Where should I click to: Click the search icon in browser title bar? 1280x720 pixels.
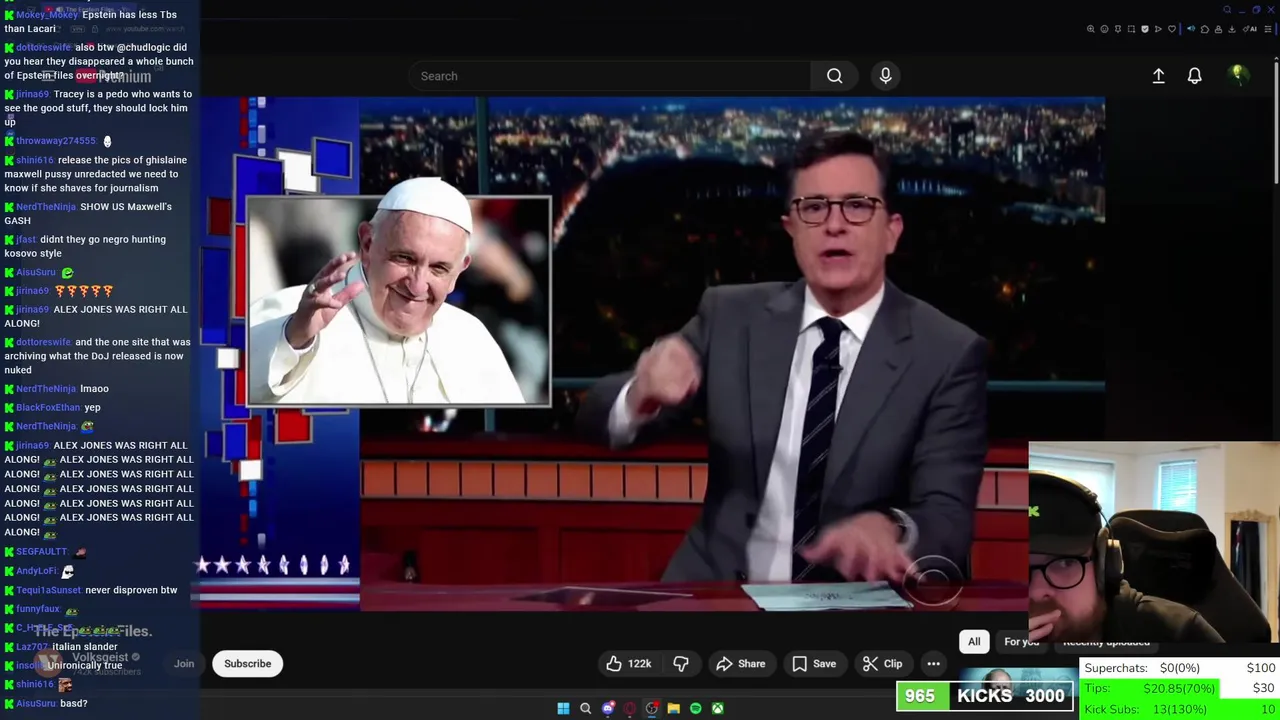[1227, 10]
